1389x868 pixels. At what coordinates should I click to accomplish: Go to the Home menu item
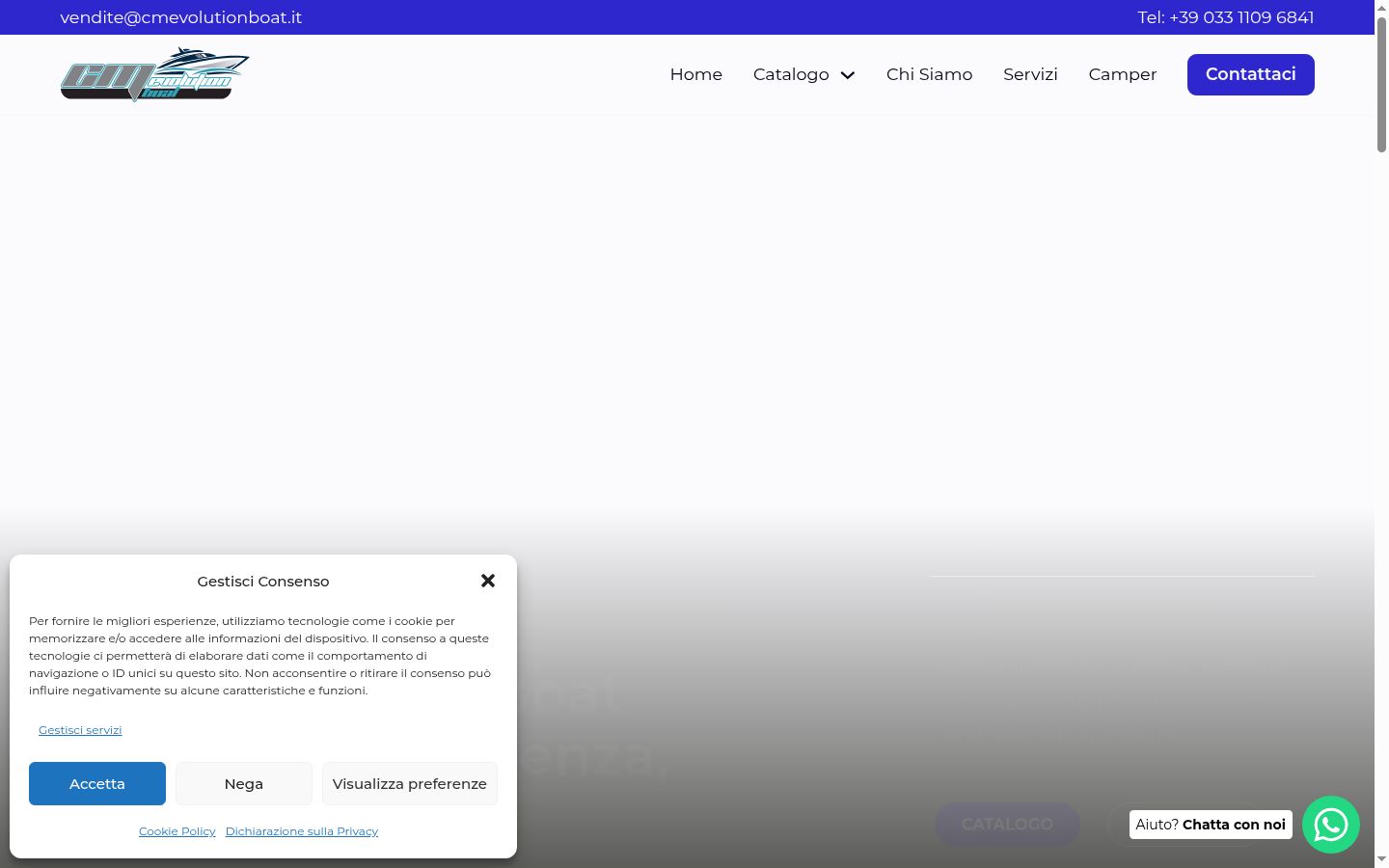(x=696, y=74)
